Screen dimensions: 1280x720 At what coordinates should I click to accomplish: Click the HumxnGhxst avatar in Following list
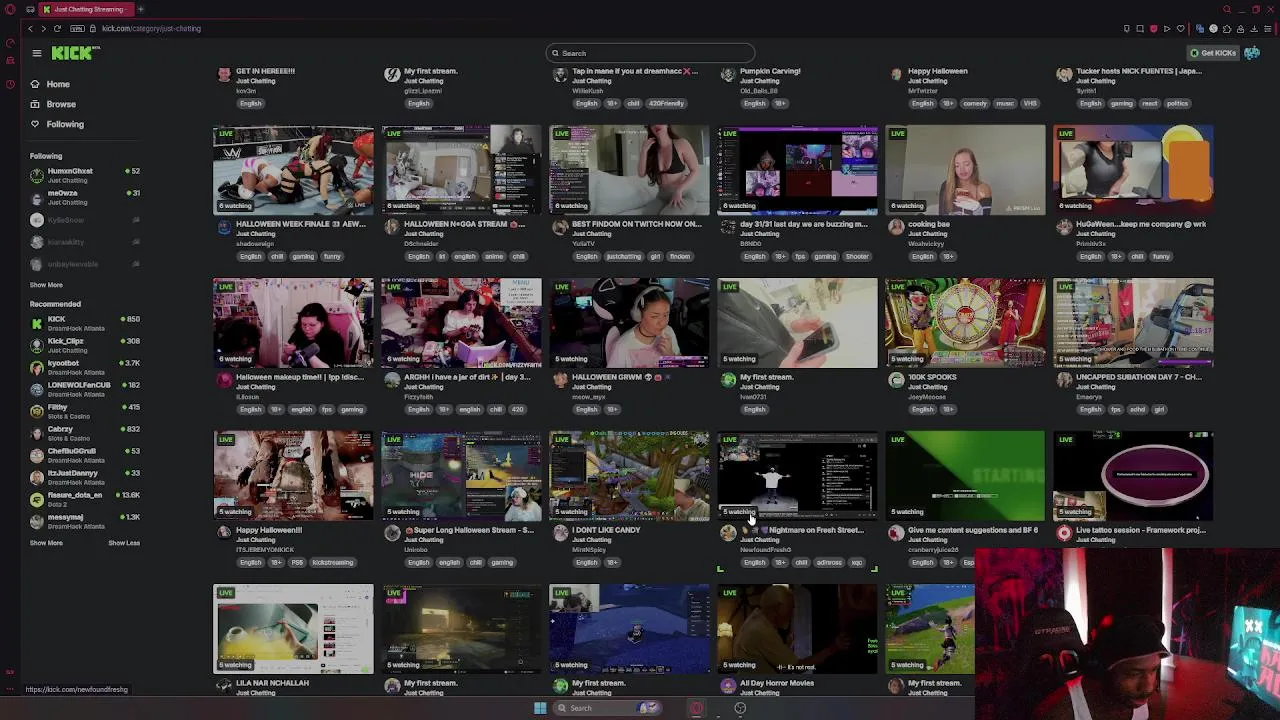[37, 175]
